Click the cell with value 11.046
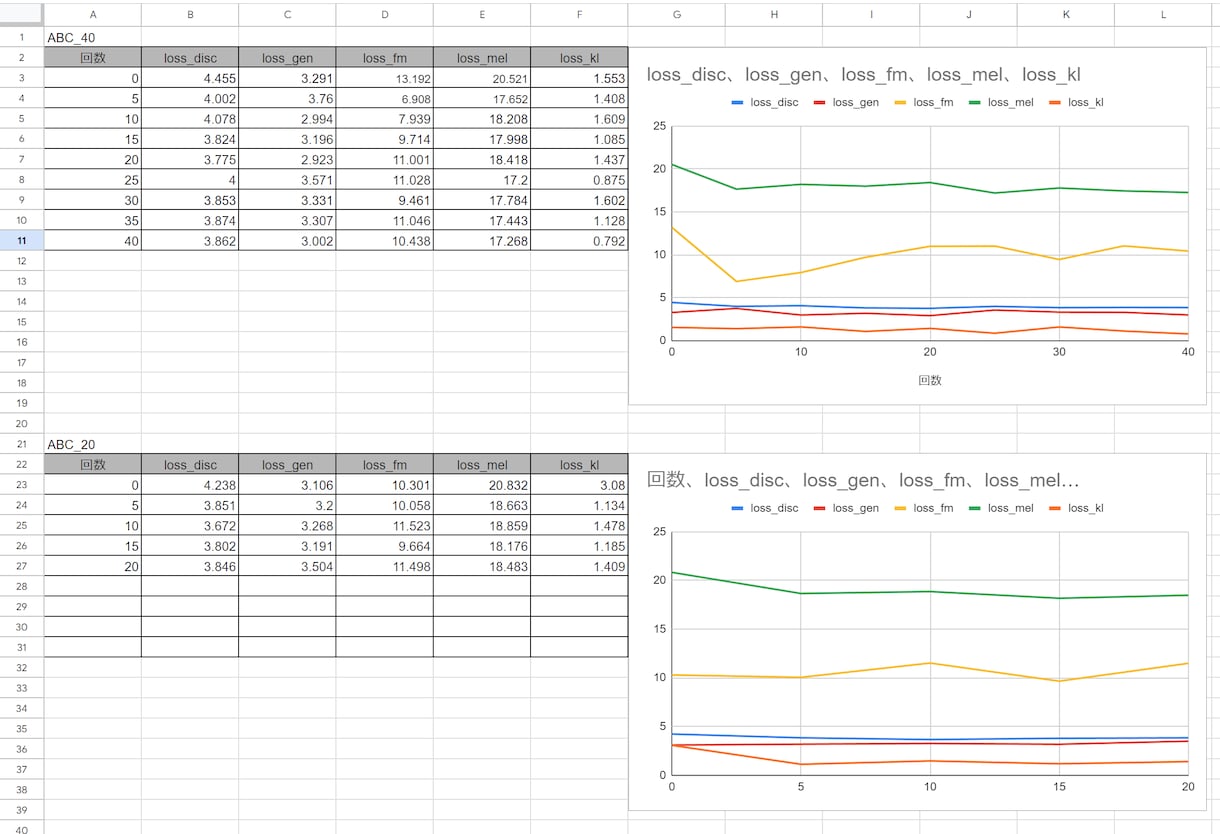1220x834 pixels. [384, 220]
